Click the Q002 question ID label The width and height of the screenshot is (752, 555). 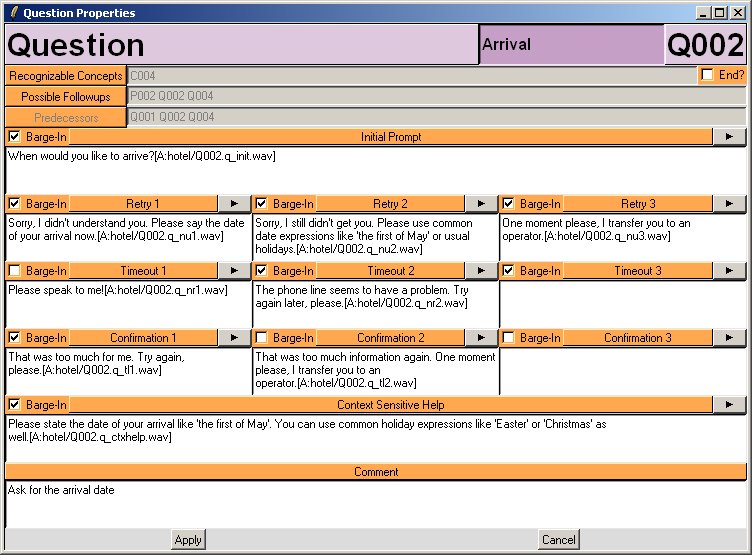pos(705,45)
